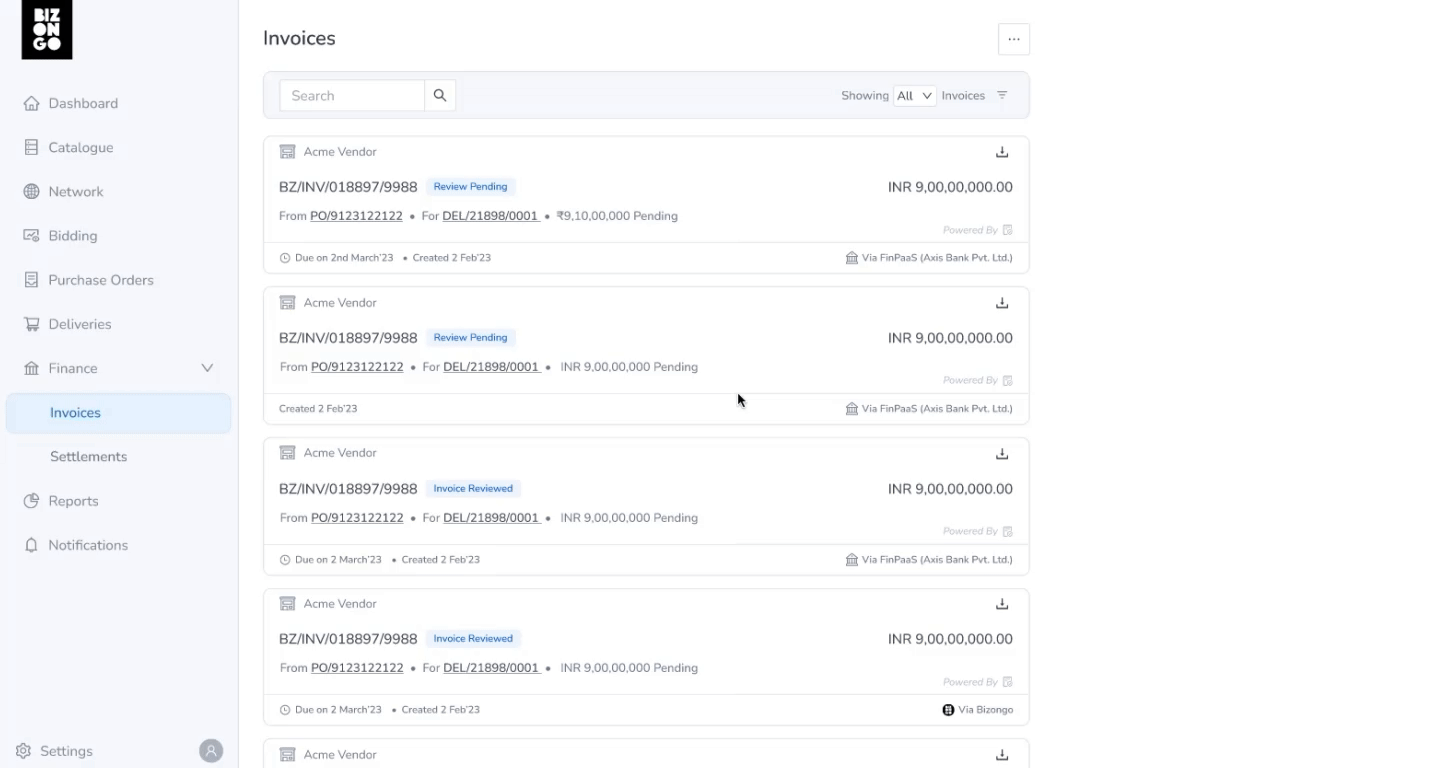Image resolution: width=1440 pixels, height=768 pixels.
Task: Collapse the Finance menu chevron
Action: pyautogui.click(x=207, y=368)
